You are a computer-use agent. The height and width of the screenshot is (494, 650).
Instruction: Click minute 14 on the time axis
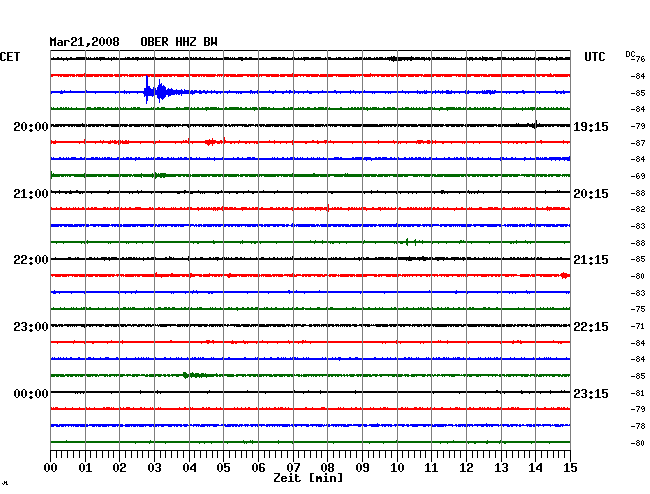[535, 468]
